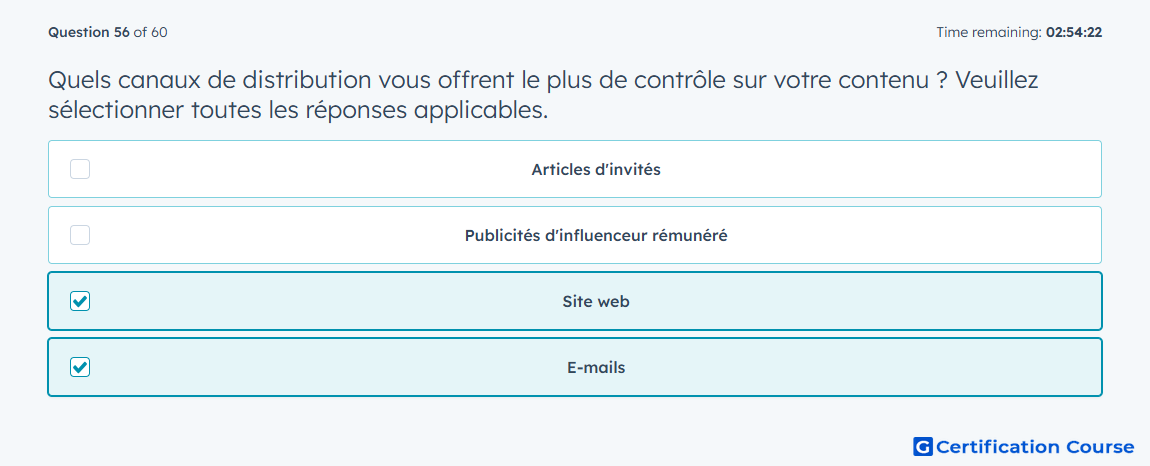
Task: Deselect the E-mails answer row
Action: [575, 367]
